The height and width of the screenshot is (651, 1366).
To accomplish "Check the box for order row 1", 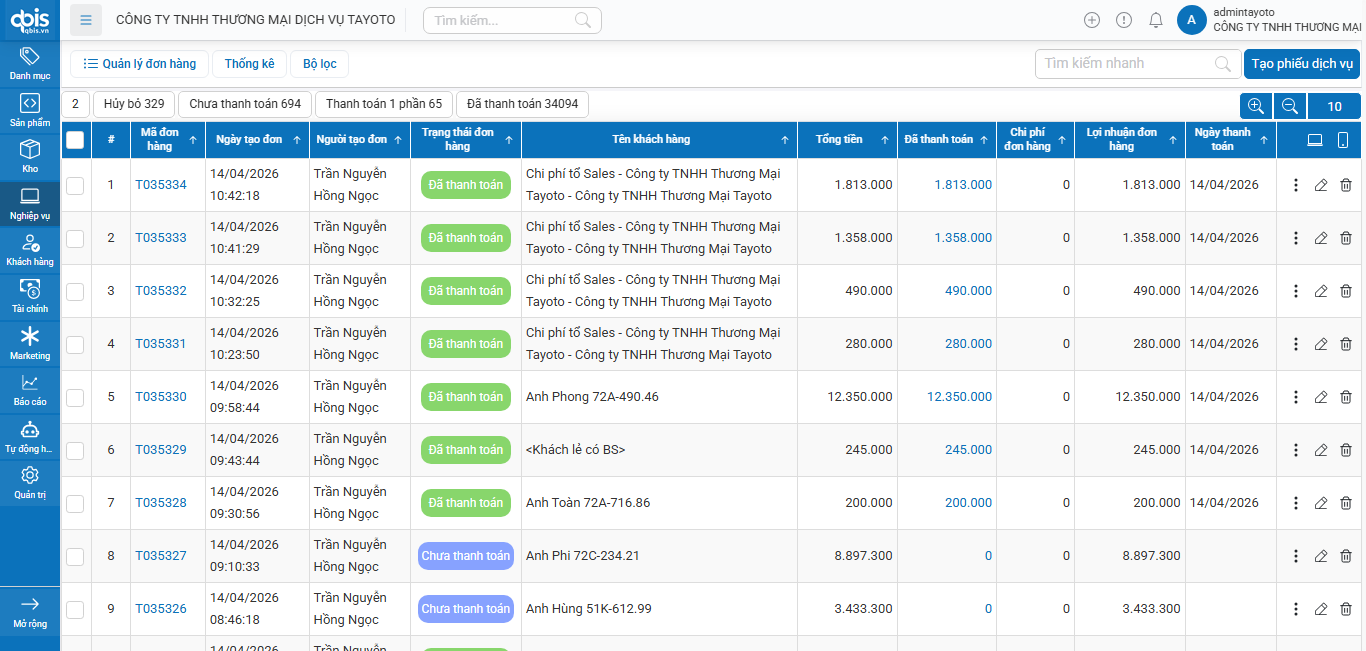I will [x=75, y=185].
